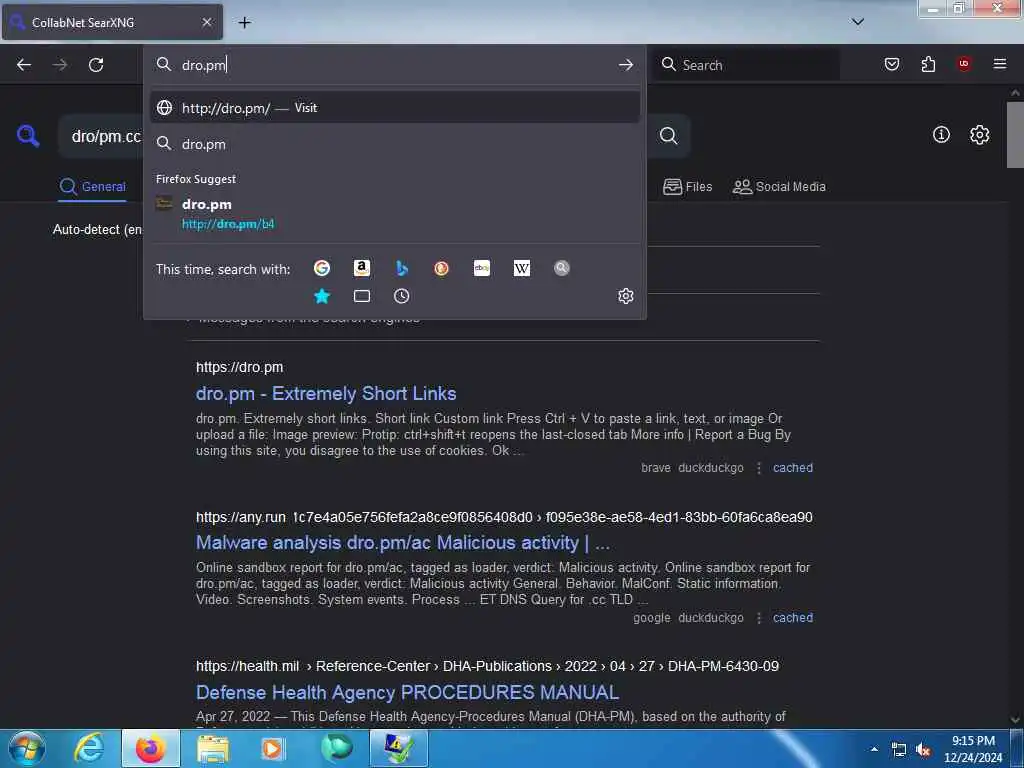Viewport: 1024px width, 768px height.
Task: Open more options dots for any.run result
Action: (x=759, y=618)
